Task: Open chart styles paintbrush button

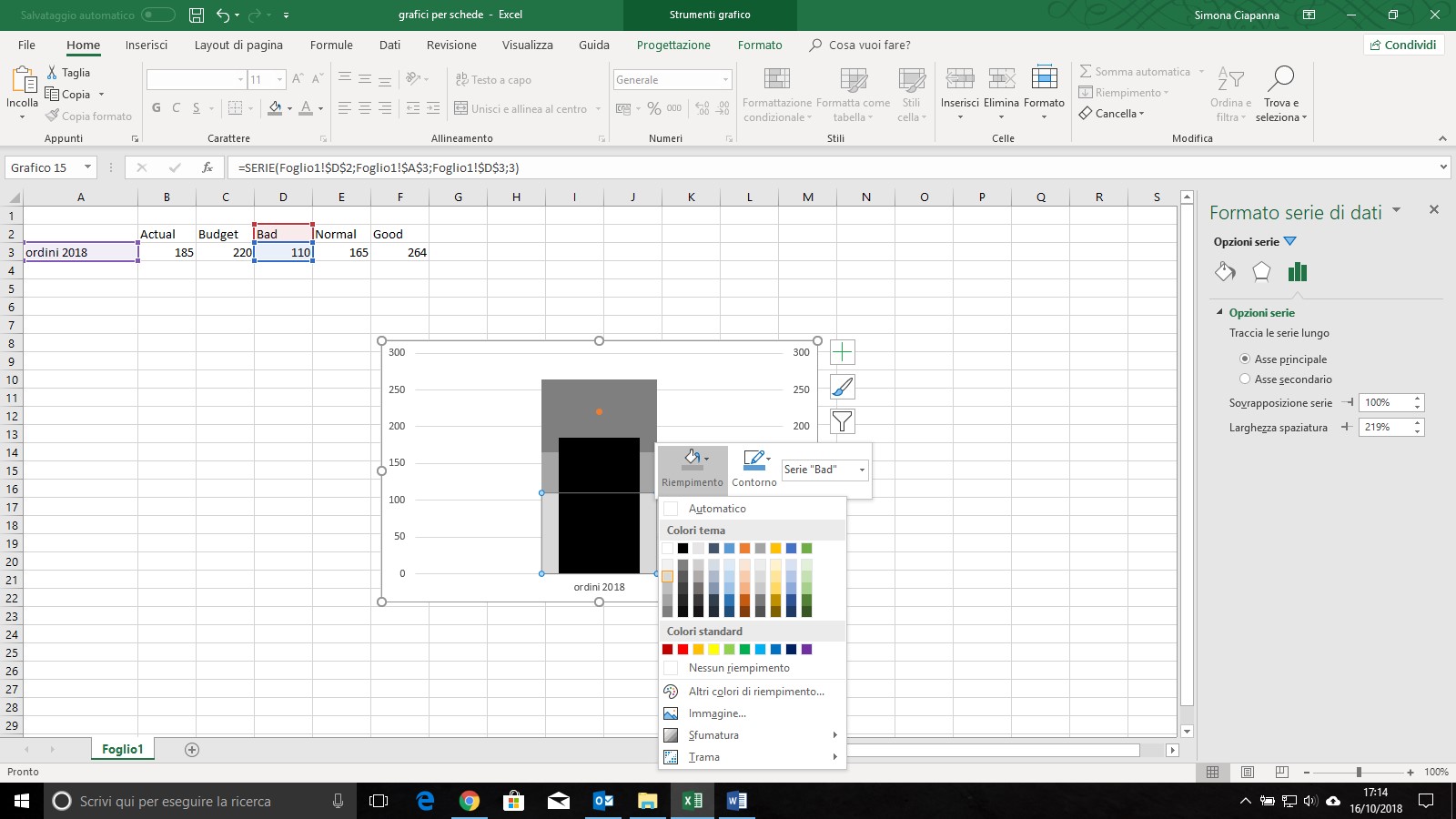Action: point(843,388)
